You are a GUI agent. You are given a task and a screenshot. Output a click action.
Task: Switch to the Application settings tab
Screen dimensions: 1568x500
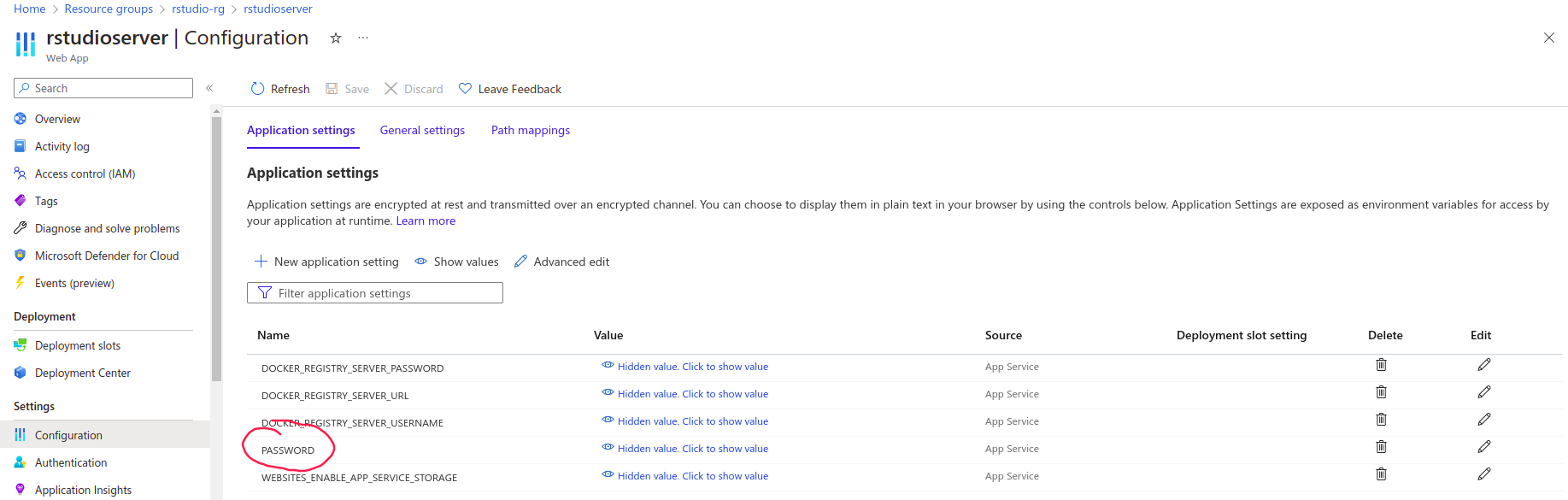click(x=301, y=130)
